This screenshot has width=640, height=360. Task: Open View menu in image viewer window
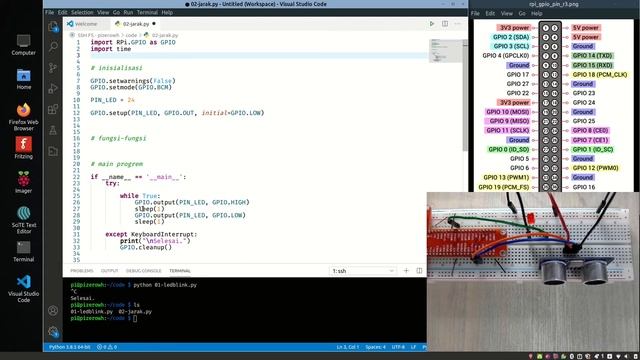pos(507,13)
